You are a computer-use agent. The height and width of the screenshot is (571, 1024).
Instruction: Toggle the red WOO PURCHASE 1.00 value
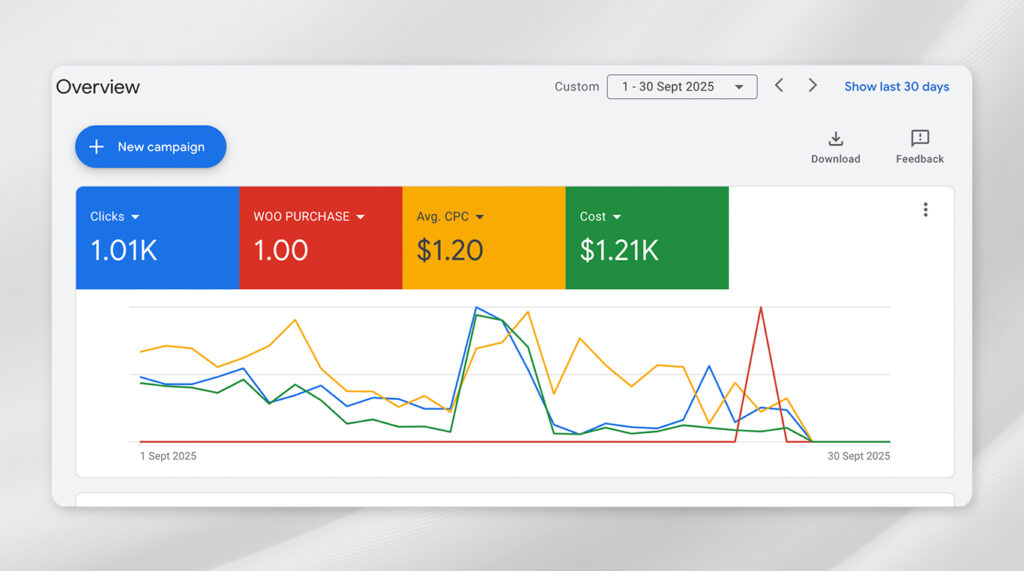(281, 250)
